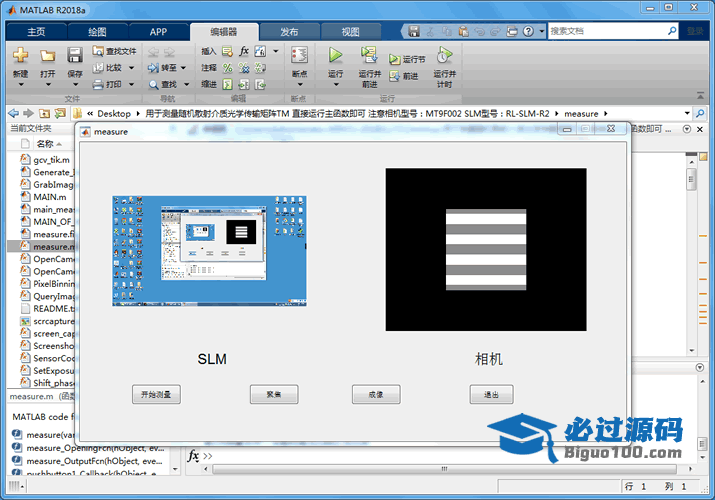Click 查找文件 find files icon
Screen dimensions: 715x500
[x=98, y=51]
